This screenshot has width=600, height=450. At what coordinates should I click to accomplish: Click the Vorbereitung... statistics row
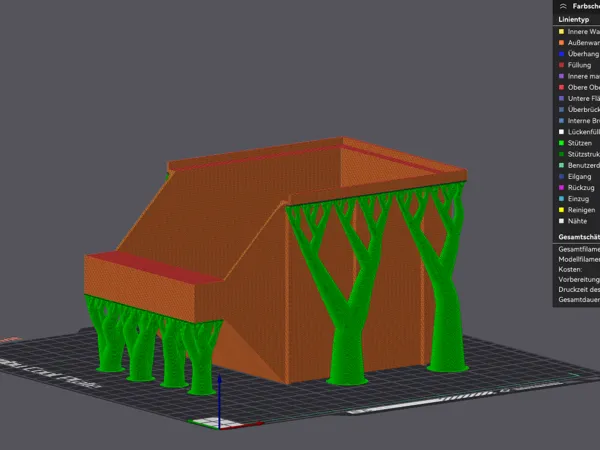click(579, 279)
